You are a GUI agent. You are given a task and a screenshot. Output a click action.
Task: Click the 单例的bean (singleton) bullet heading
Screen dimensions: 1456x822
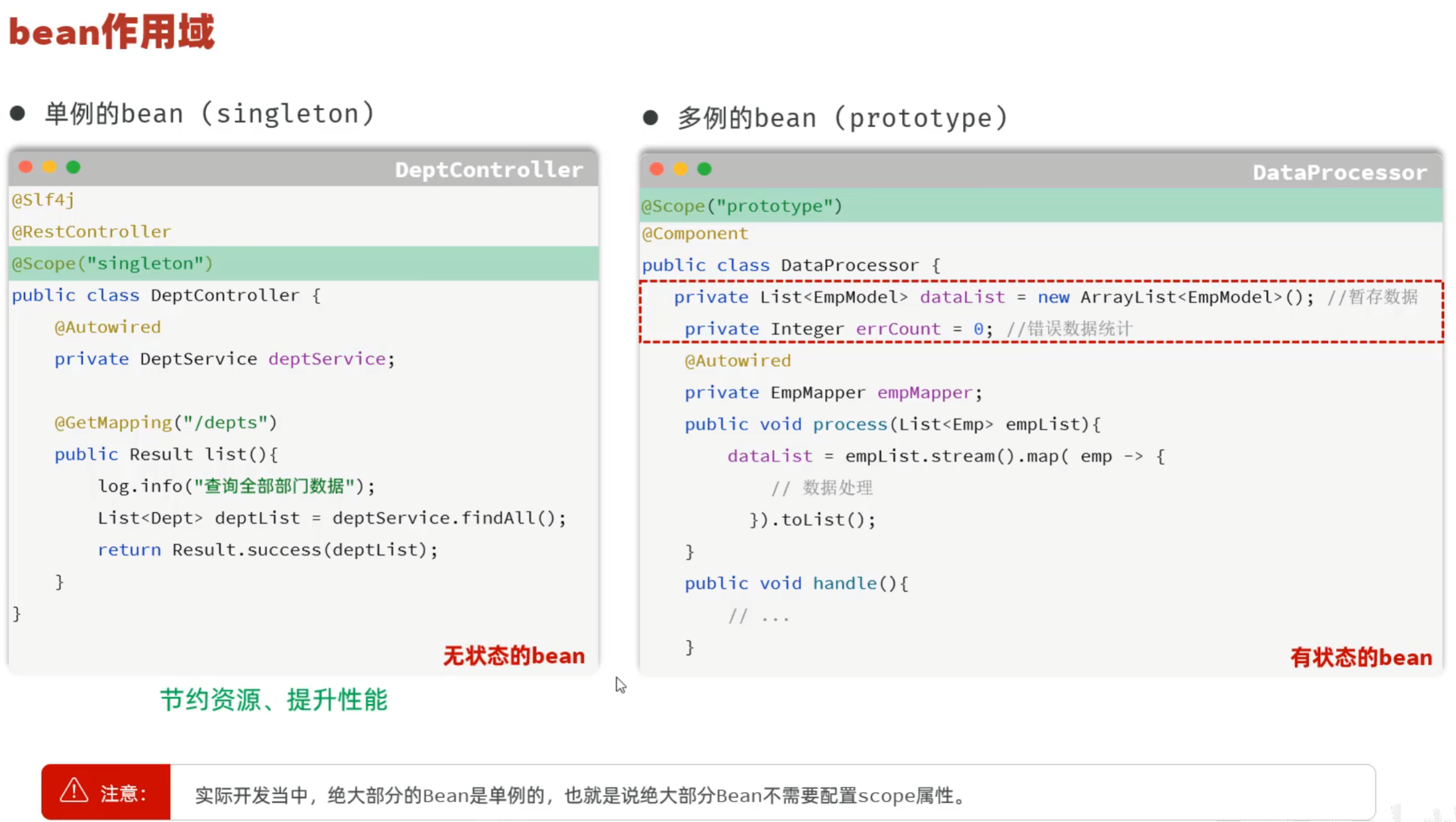[x=209, y=114]
